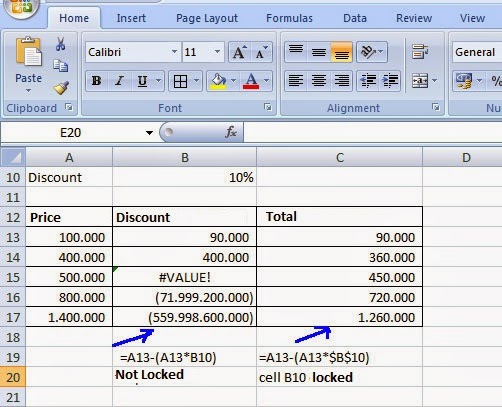Open Font dialog launcher
The height and width of the screenshot is (407, 502).
(x=267, y=107)
